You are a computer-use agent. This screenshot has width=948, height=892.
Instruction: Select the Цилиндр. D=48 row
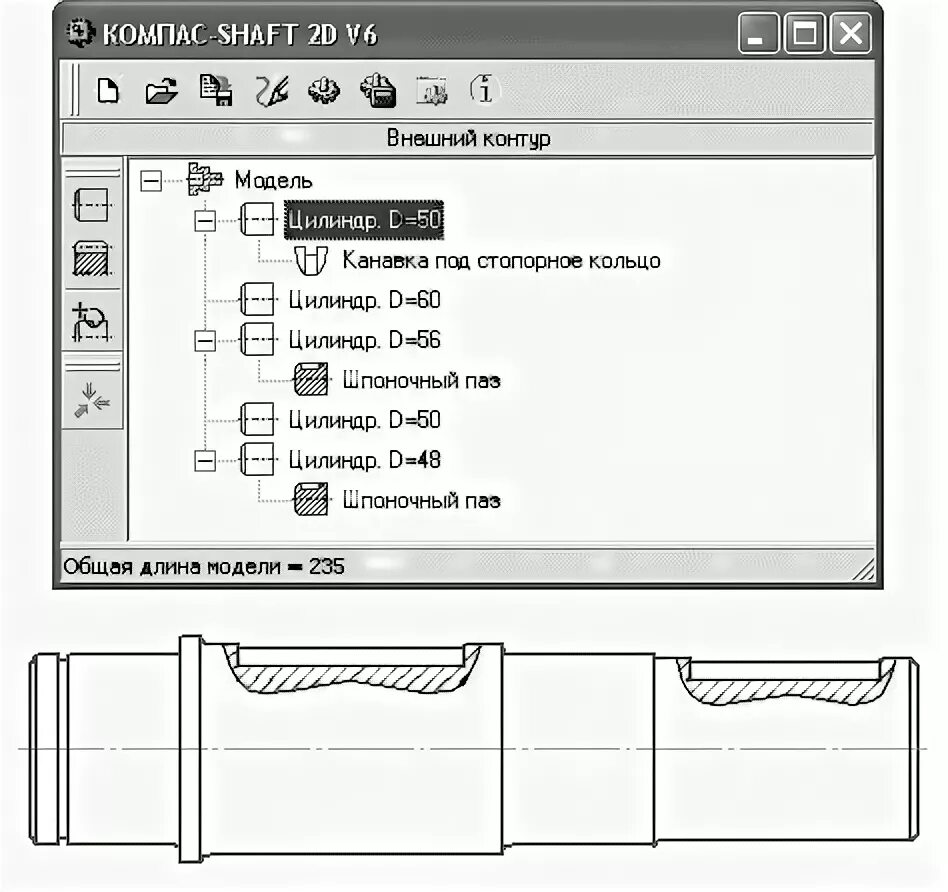point(365,460)
